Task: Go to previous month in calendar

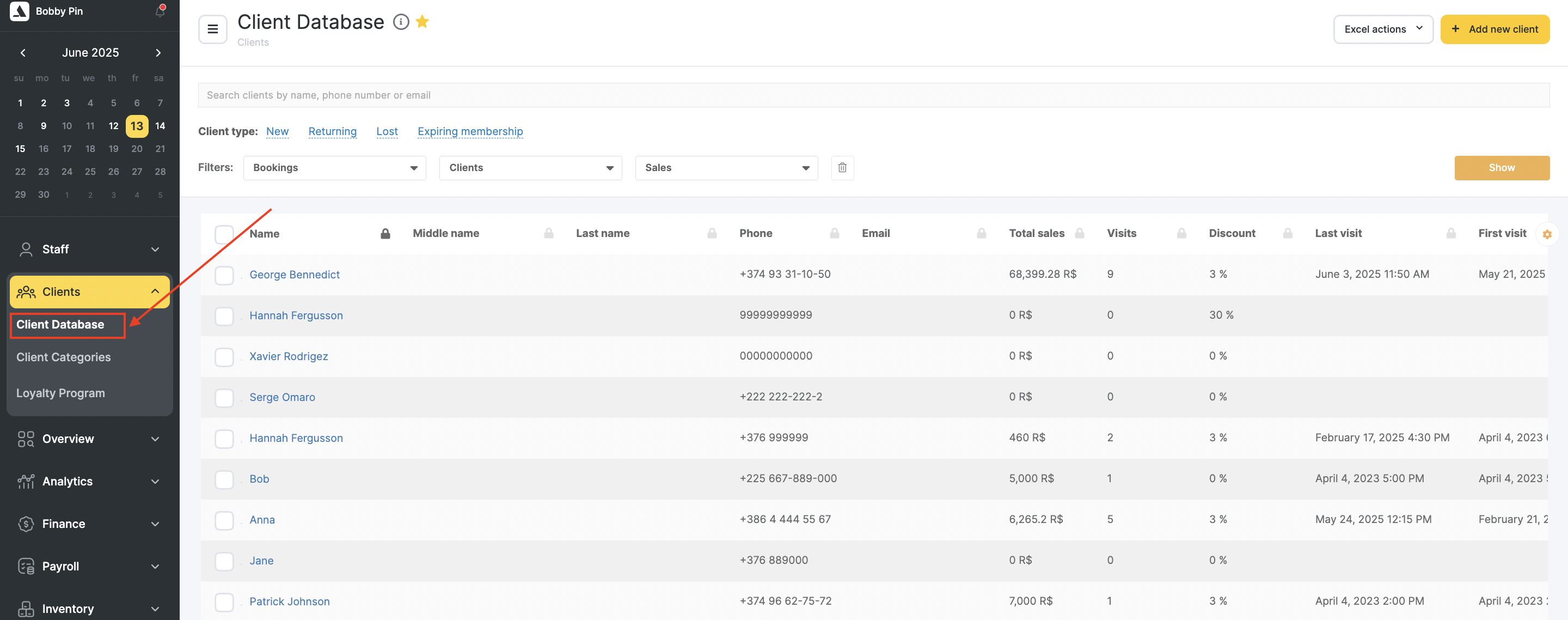Action: [x=23, y=52]
